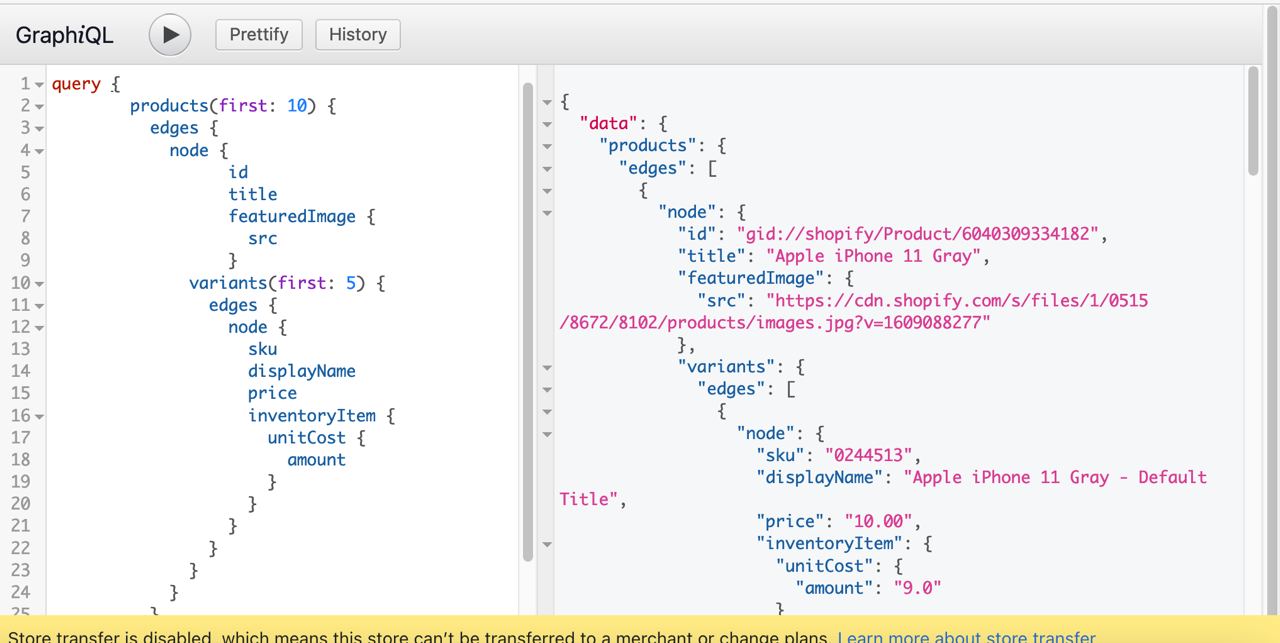This screenshot has width=1280, height=643.
Task: Click "unitCost" field on line 17
Action: [307, 437]
